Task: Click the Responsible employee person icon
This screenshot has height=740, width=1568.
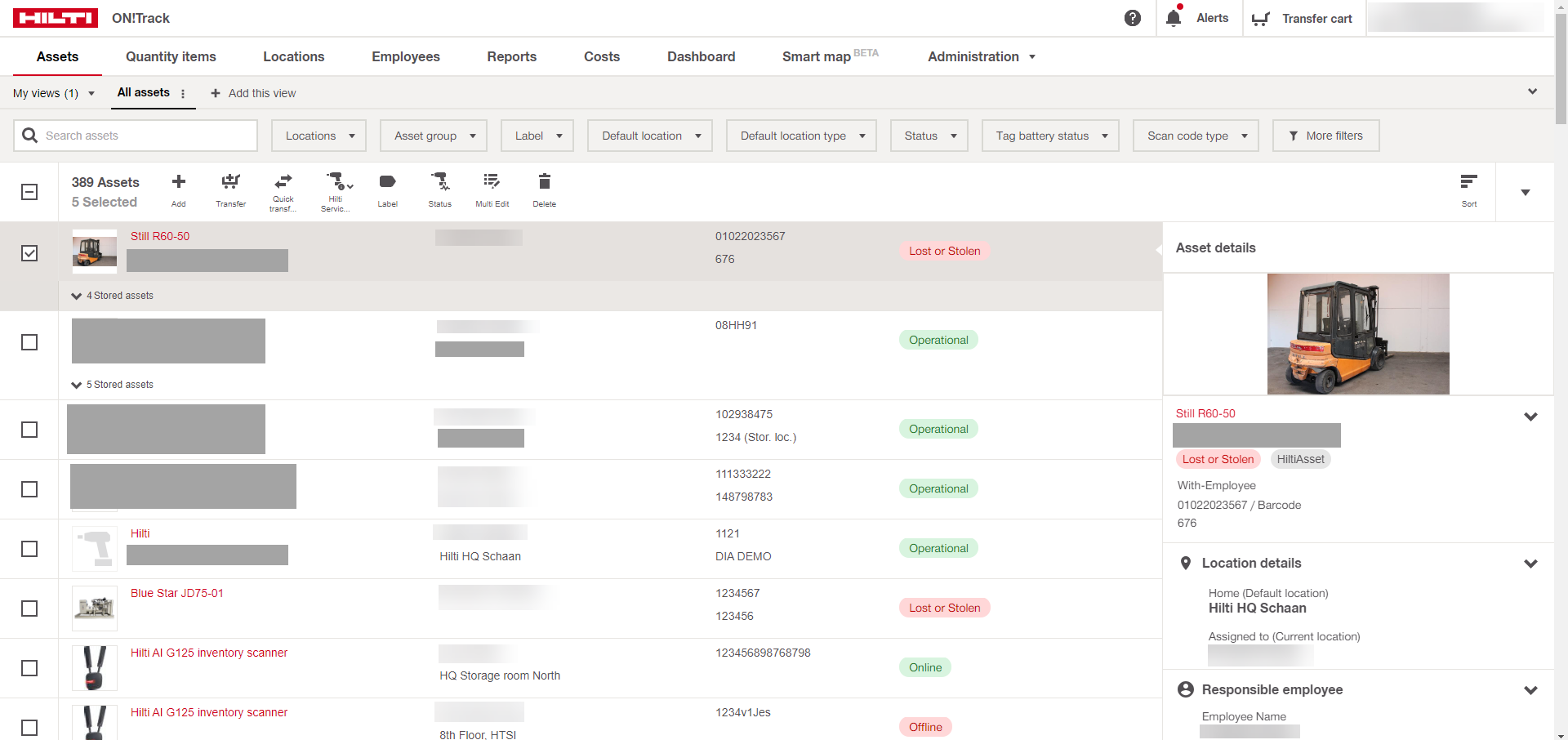Action: click(x=1186, y=689)
